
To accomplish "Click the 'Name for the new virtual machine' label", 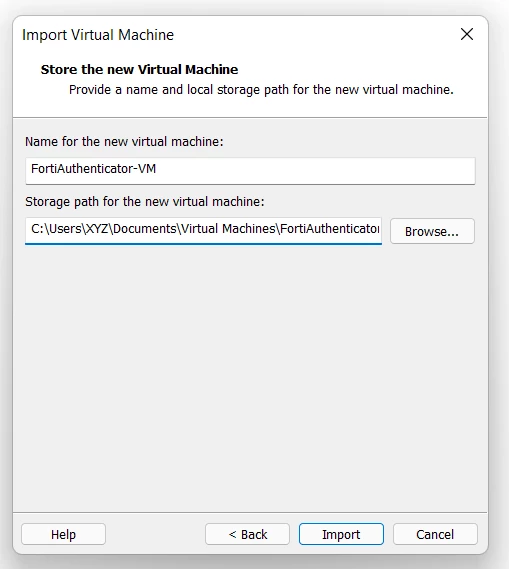I will point(124,142).
